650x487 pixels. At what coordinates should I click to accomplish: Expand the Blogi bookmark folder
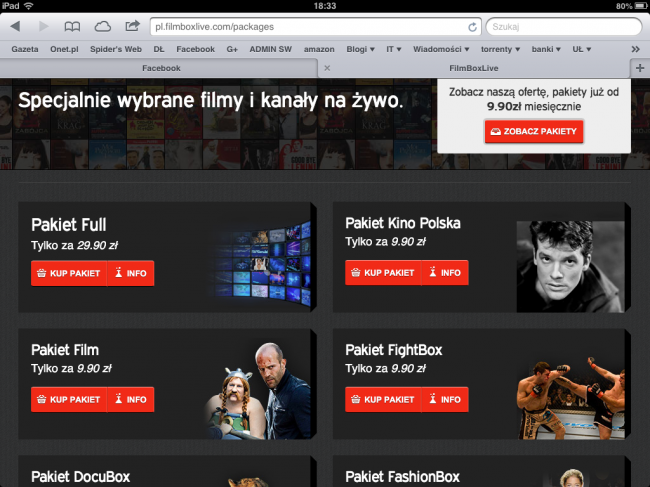(360, 49)
